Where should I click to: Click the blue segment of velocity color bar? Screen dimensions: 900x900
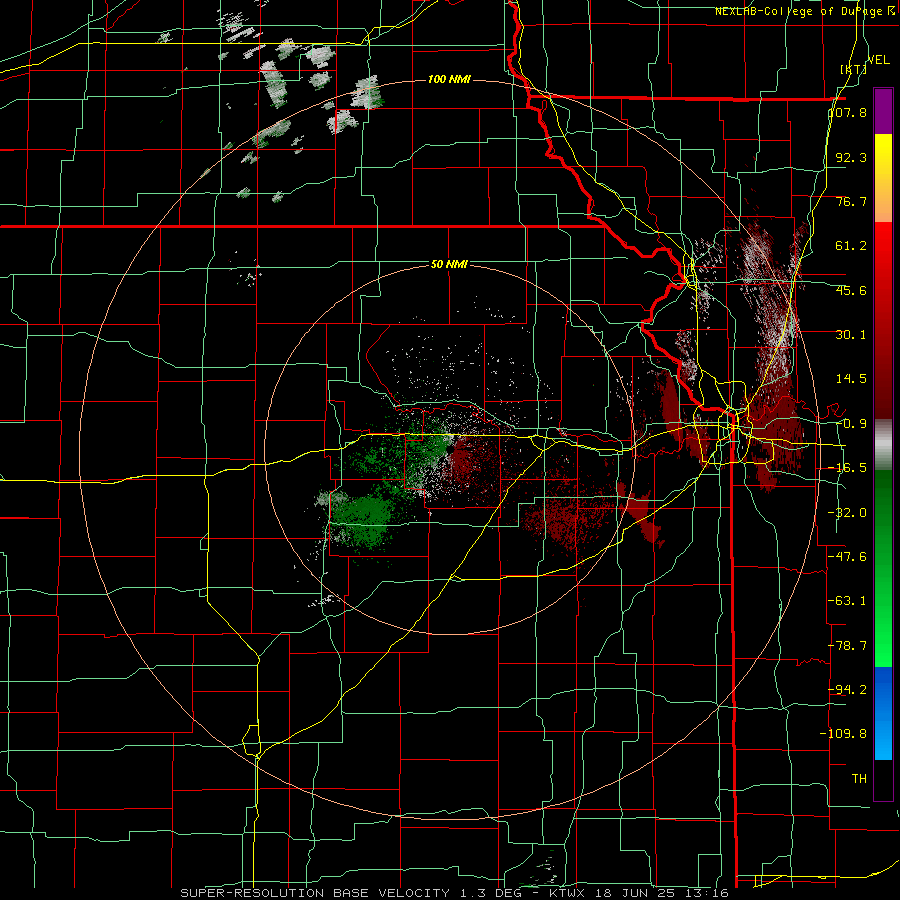click(x=883, y=713)
